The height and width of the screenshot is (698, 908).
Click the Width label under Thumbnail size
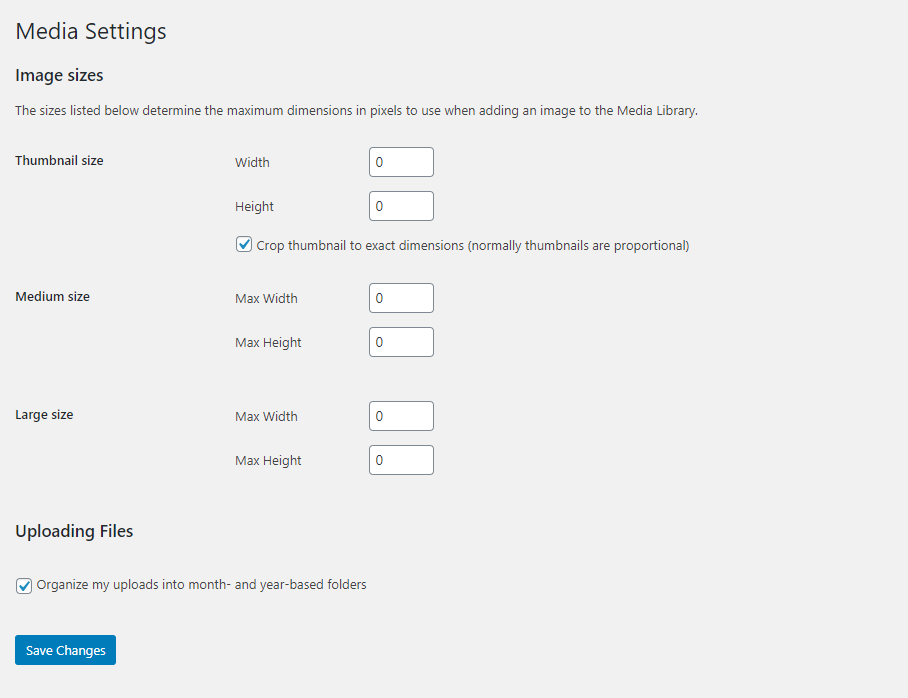pos(252,162)
